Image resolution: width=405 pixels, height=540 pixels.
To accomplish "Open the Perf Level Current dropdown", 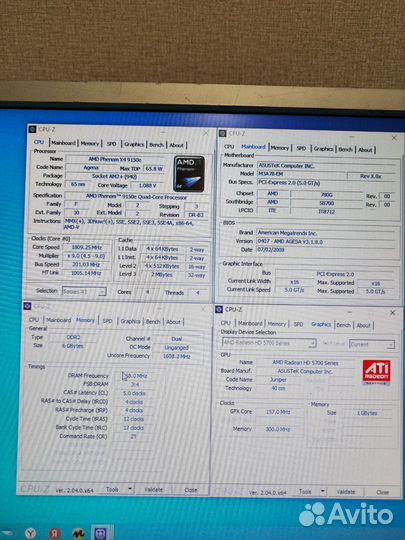I will pos(372,344).
